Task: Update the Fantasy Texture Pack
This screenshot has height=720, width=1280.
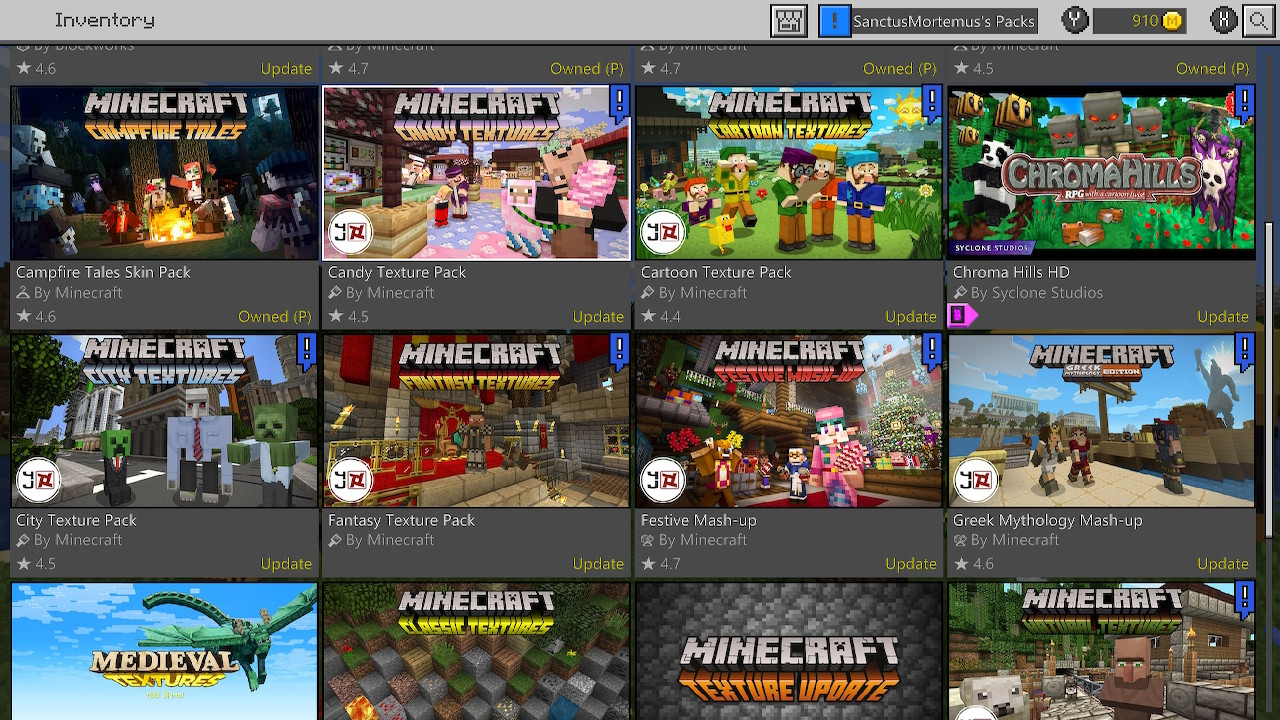Action: click(x=598, y=564)
